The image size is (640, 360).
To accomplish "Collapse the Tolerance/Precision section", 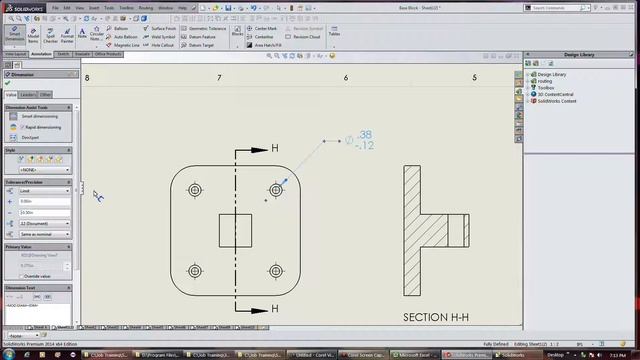I will [69, 182].
